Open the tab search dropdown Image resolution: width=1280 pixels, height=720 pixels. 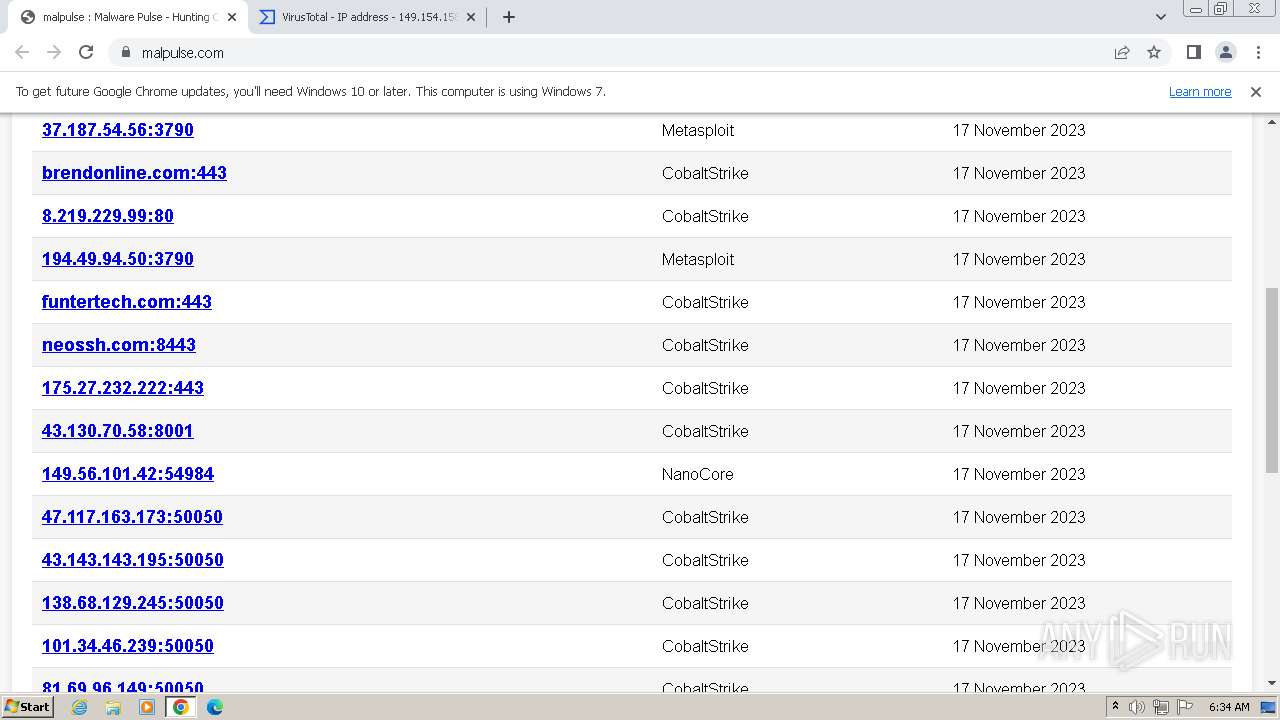1160,17
